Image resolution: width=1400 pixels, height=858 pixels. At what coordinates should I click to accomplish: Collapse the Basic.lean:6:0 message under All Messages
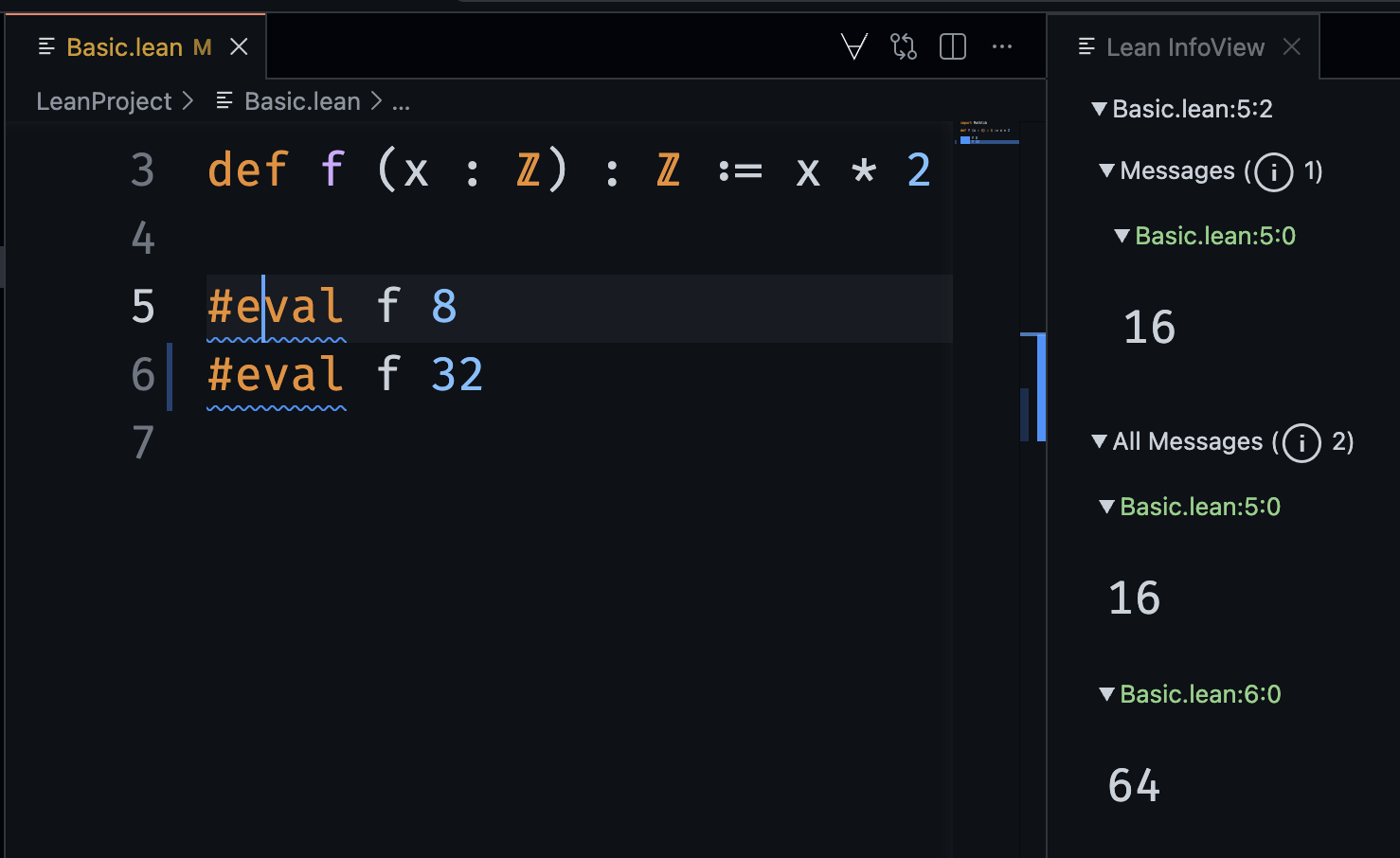[x=1106, y=694]
